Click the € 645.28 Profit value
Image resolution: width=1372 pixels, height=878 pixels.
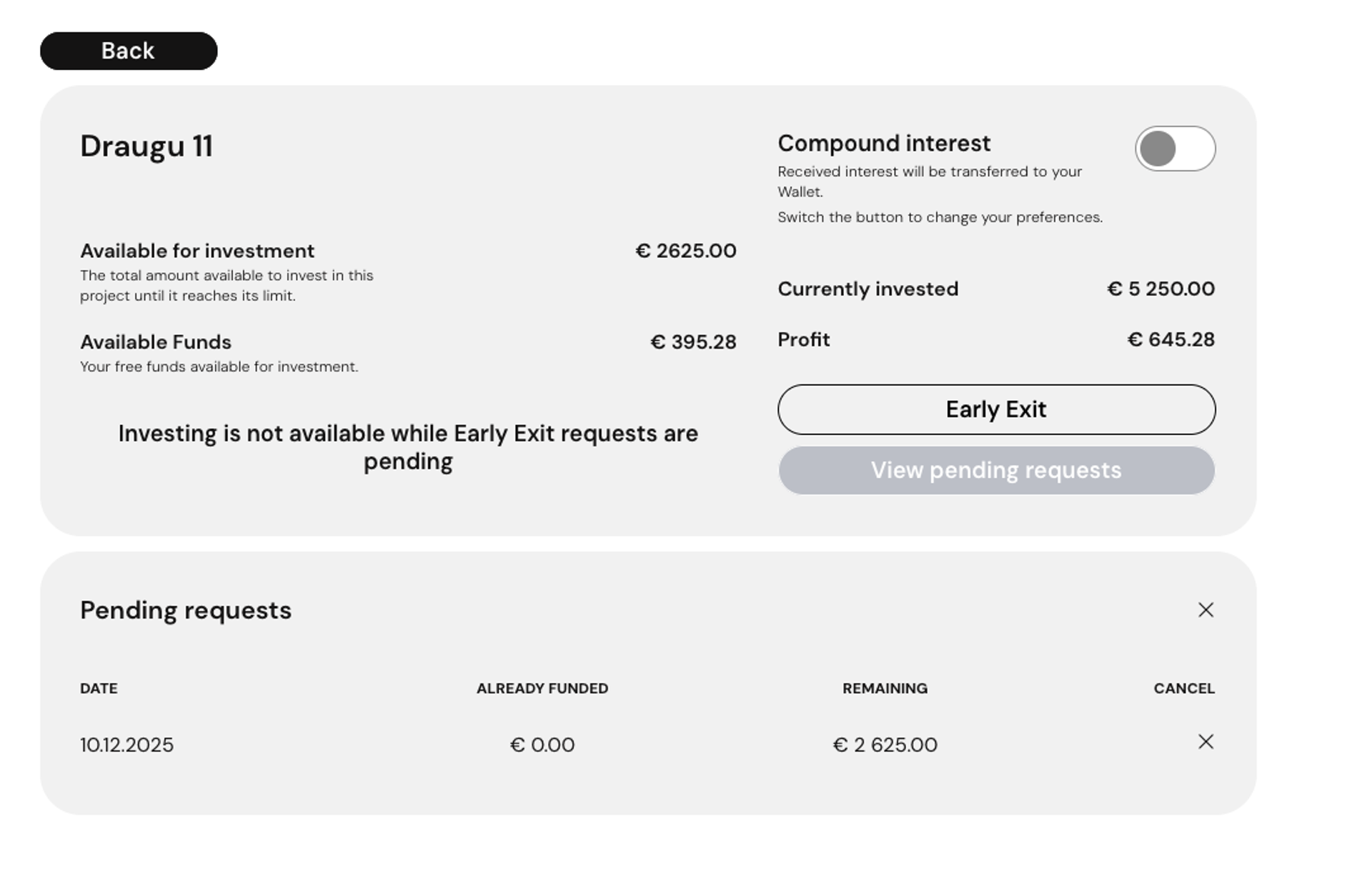[x=1170, y=339]
